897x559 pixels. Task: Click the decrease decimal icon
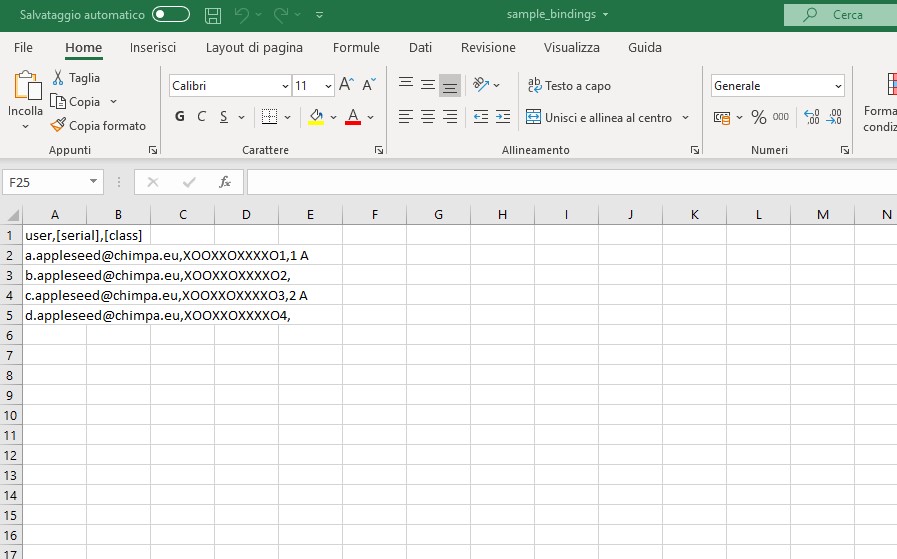coord(834,117)
